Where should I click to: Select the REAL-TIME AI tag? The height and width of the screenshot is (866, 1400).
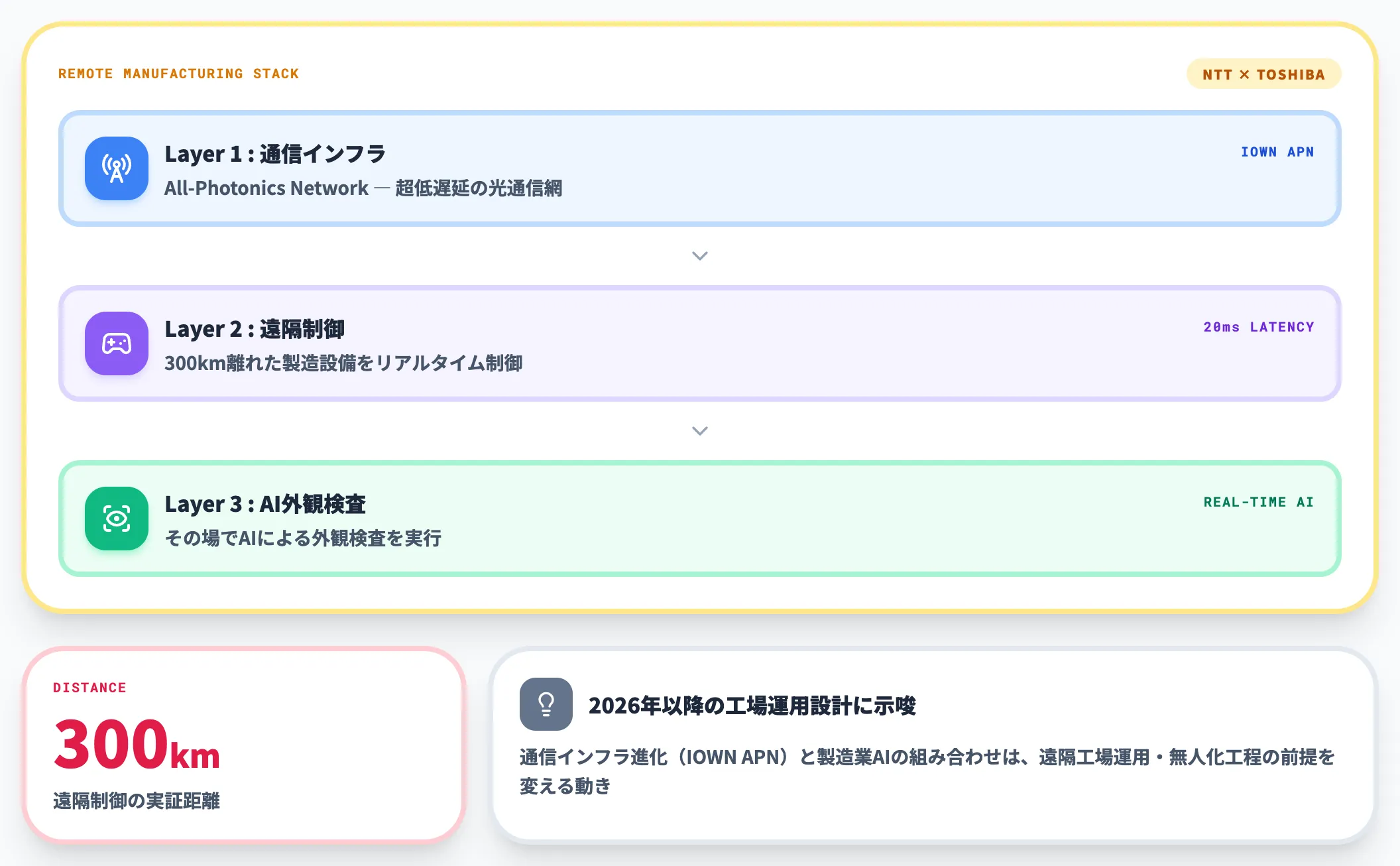tap(1259, 502)
